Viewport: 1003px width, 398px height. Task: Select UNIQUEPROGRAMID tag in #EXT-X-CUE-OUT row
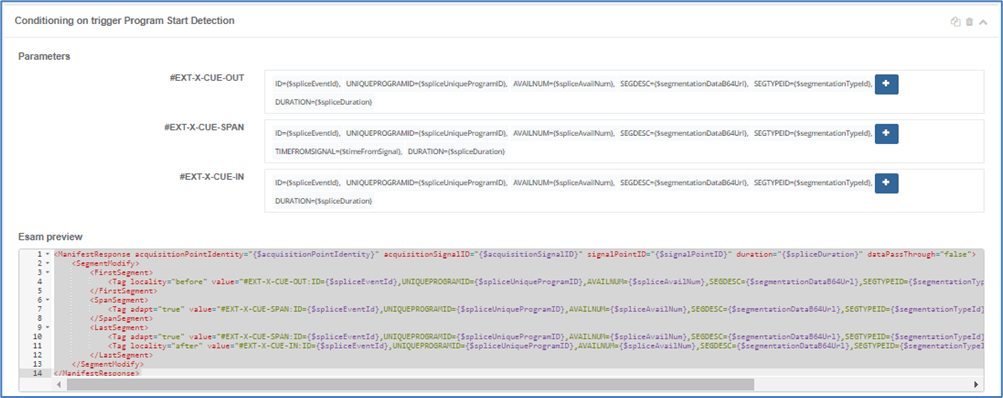pyautogui.click(x=427, y=84)
